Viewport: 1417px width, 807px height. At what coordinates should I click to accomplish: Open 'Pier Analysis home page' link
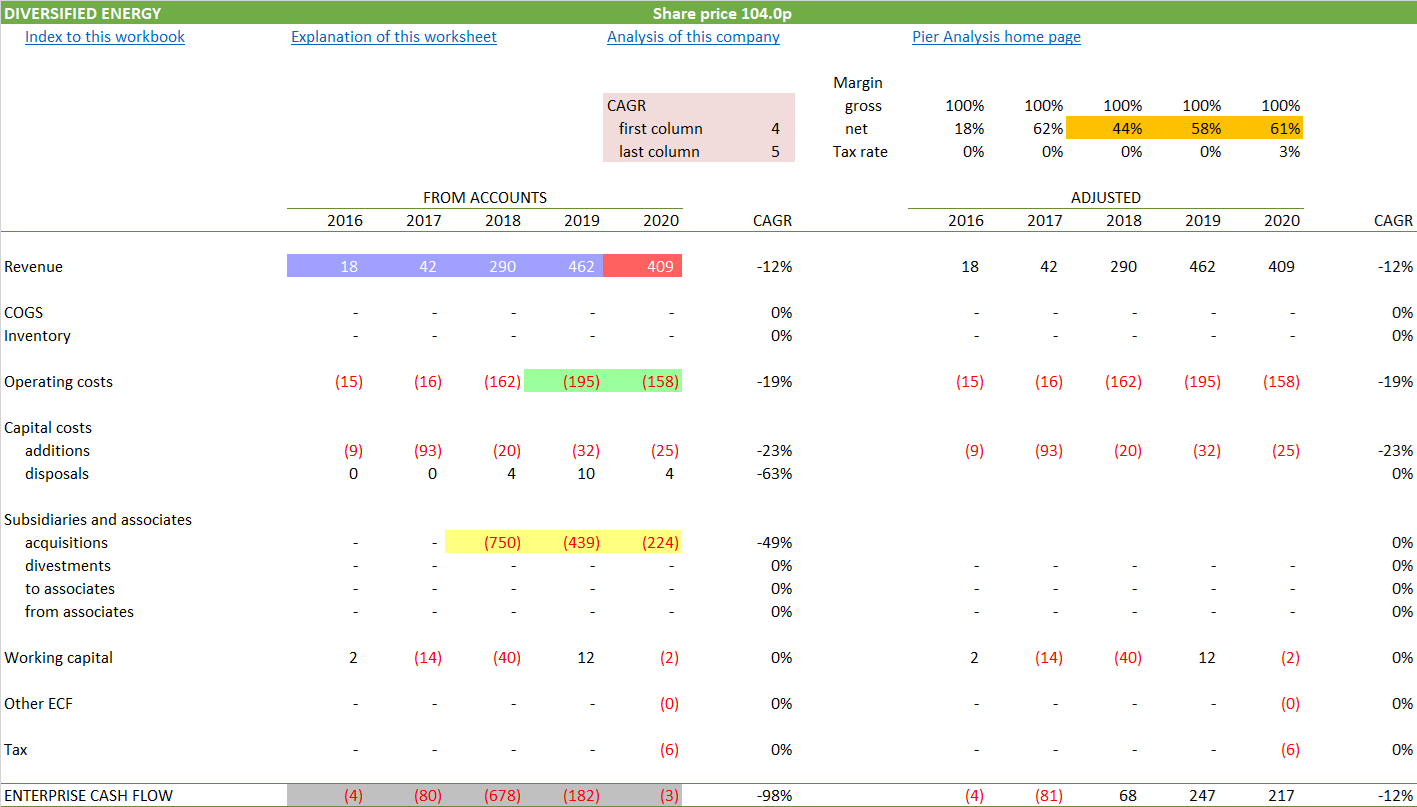(996, 37)
